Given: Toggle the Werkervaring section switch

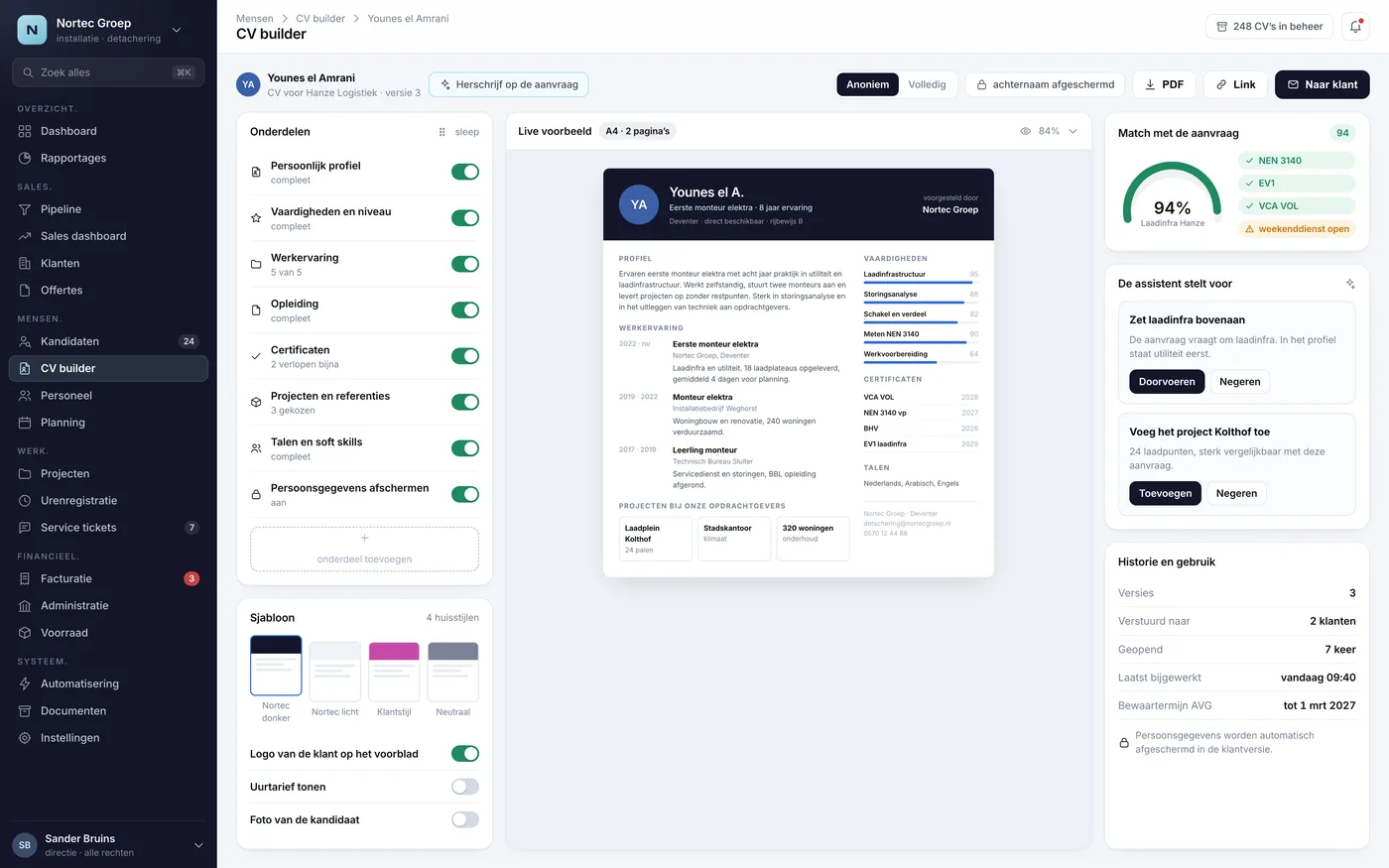Looking at the screenshot, I should click(x=465, y=264).
